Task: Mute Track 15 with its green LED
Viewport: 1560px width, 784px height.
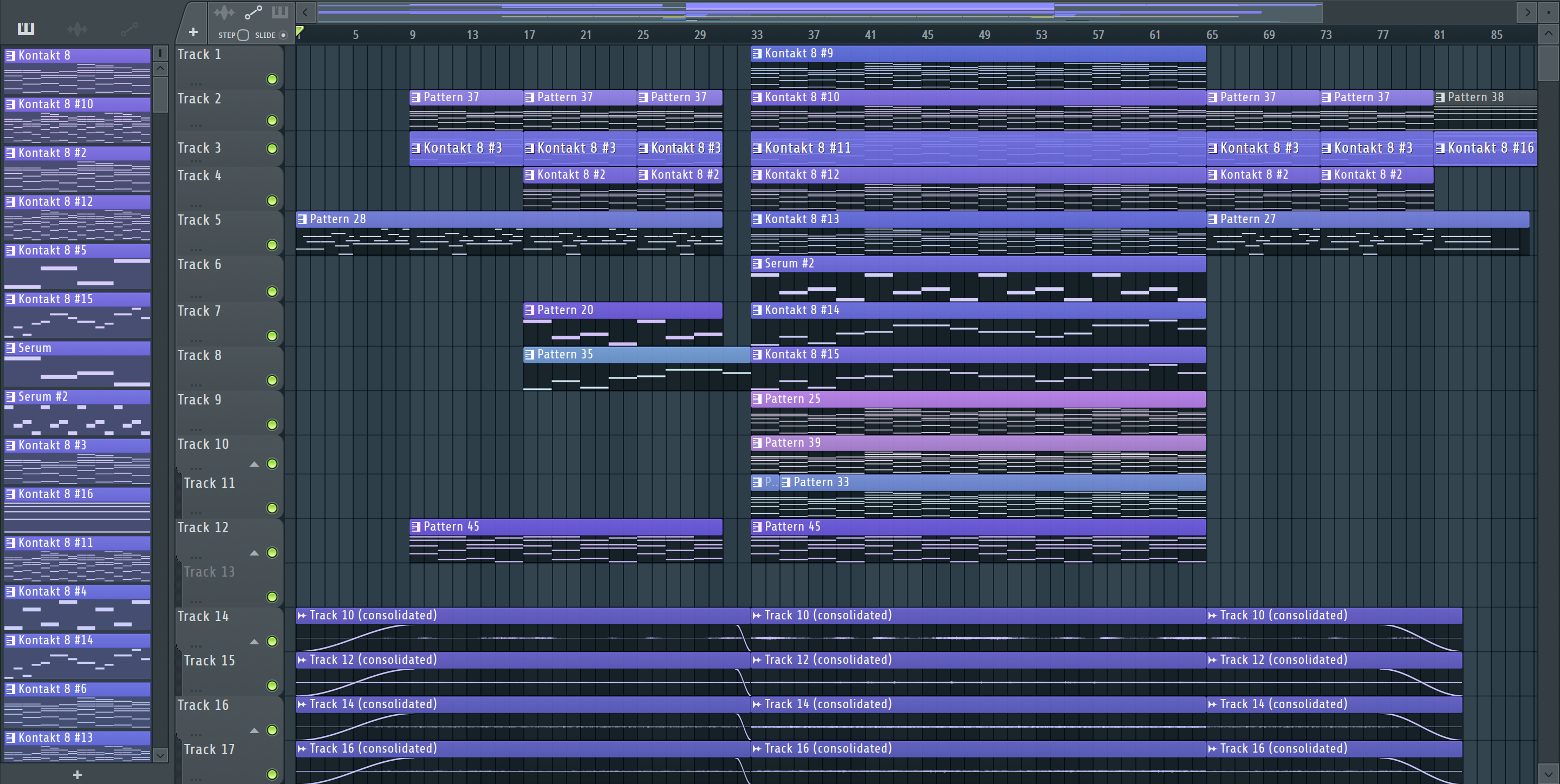Action: [x=272, y=685]
